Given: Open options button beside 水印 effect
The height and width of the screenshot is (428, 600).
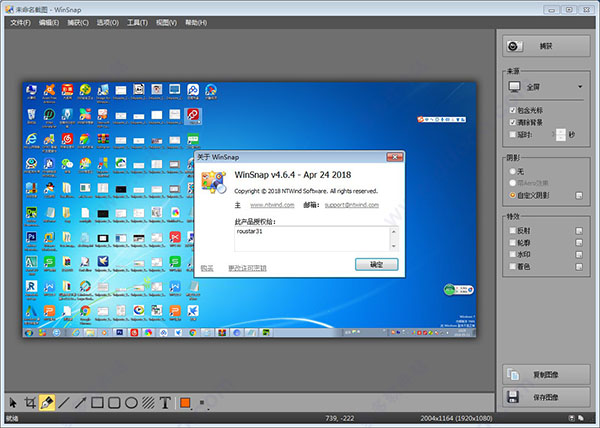Looking at the screenshot, I should [x=579, y=254].
